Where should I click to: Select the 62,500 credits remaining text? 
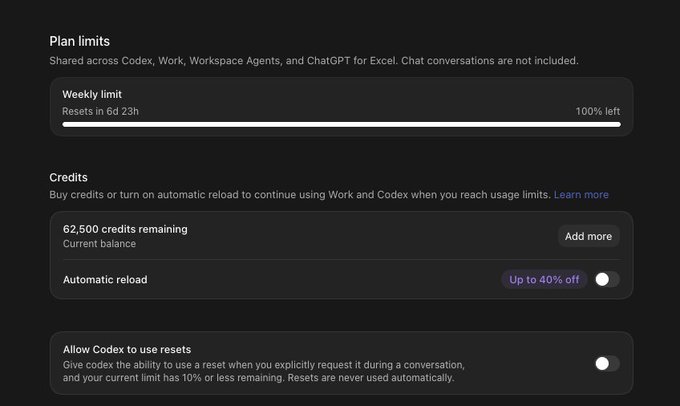tap(125, 229)
